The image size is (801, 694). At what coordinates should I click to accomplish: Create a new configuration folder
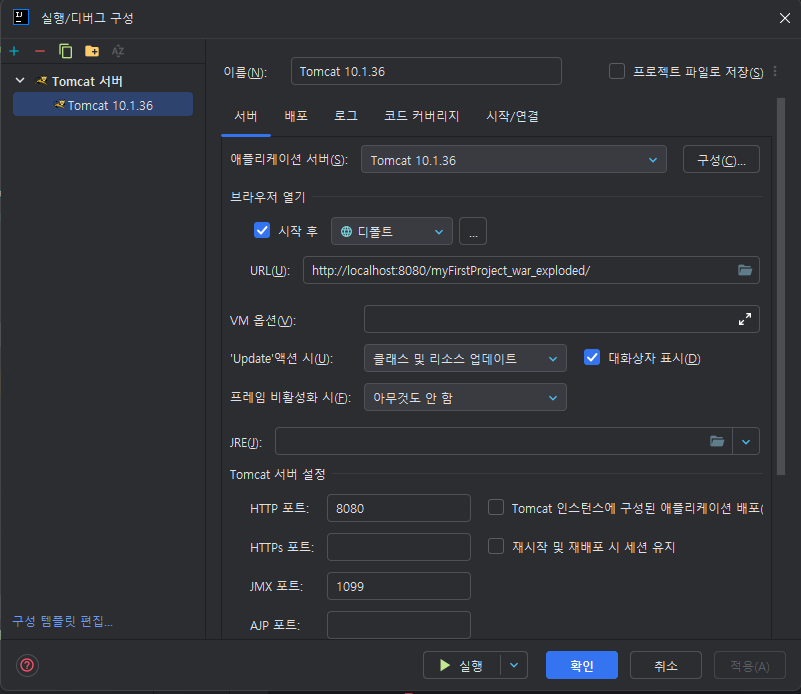click(x=92, y=51)
